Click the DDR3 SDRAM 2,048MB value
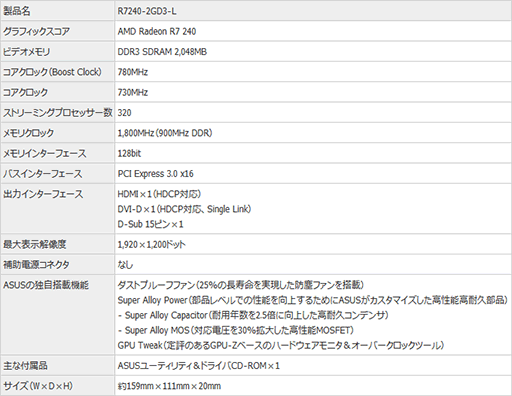 coord(162,52)
